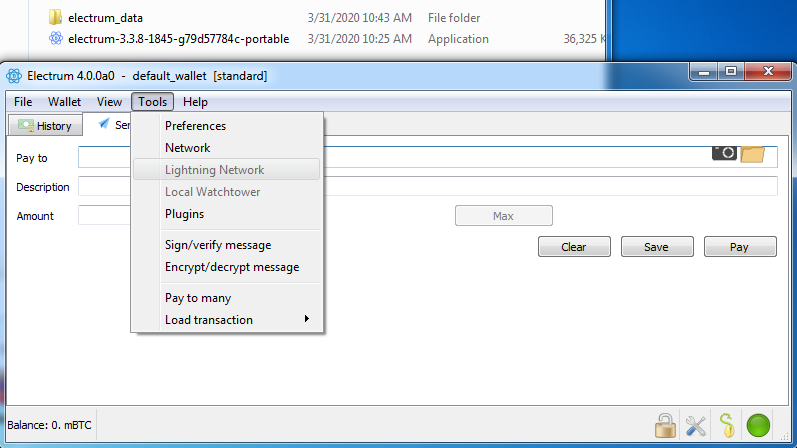This screenshot has width=797, height=448.
Task: Open the File menu
Action: pos(23,102)
